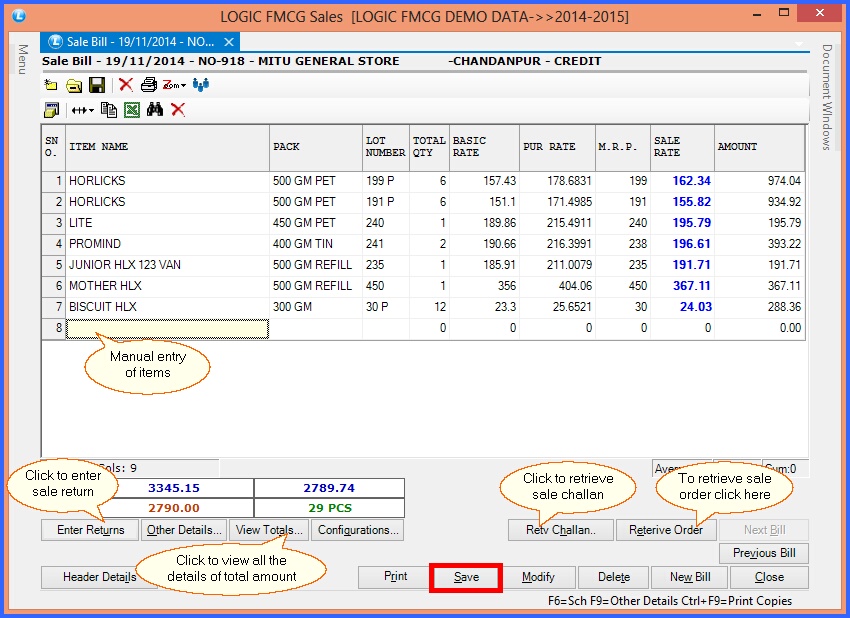Image resolution: width=850 pixels, height=618 pixels.
Task: Click Retrieve Order to fetch a sale order
Action: [666, 530]
